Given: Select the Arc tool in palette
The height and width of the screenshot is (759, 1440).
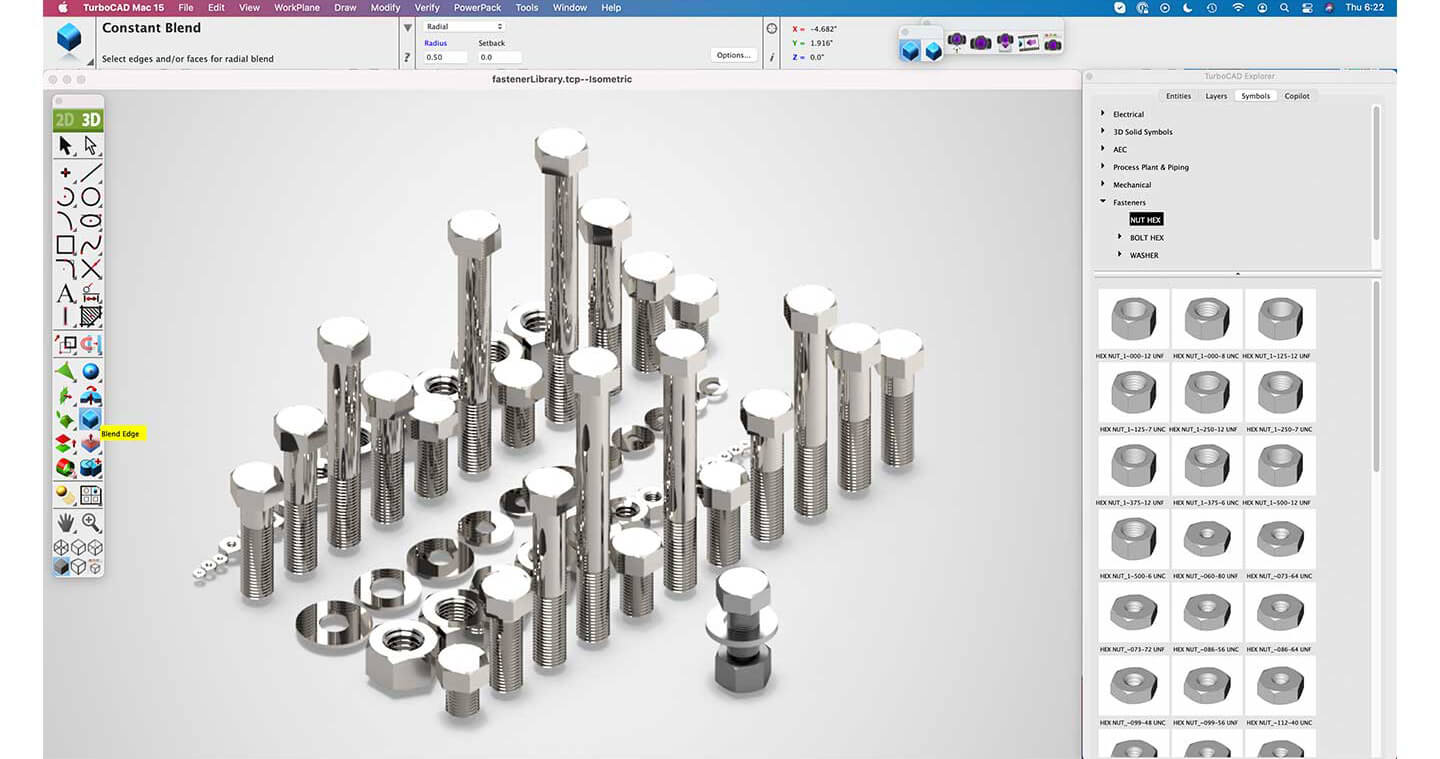Looking at the screenshot, I should (x=66, y=197).
